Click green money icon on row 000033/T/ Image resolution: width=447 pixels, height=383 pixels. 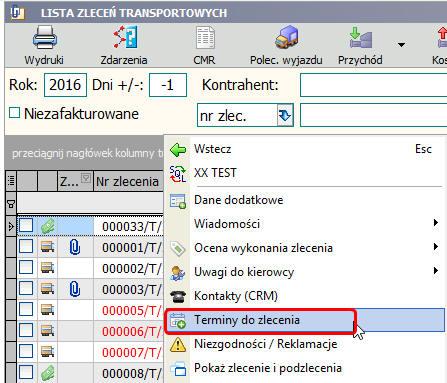(x=48, y=227)
